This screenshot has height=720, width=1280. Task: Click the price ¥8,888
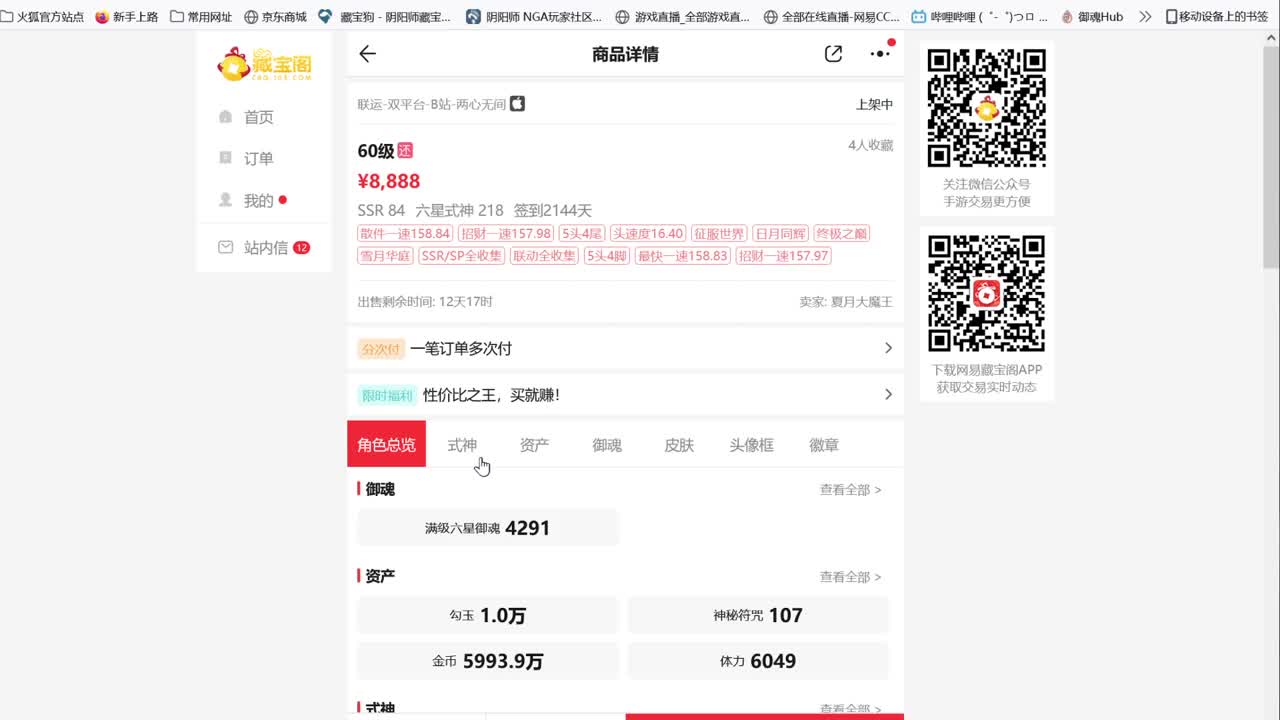389,181
